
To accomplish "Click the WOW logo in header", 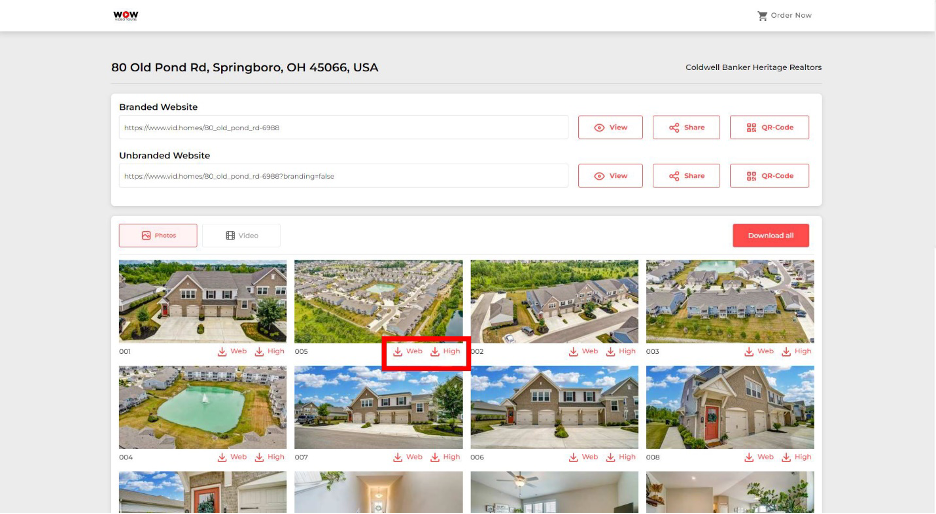I will [125, 16].
